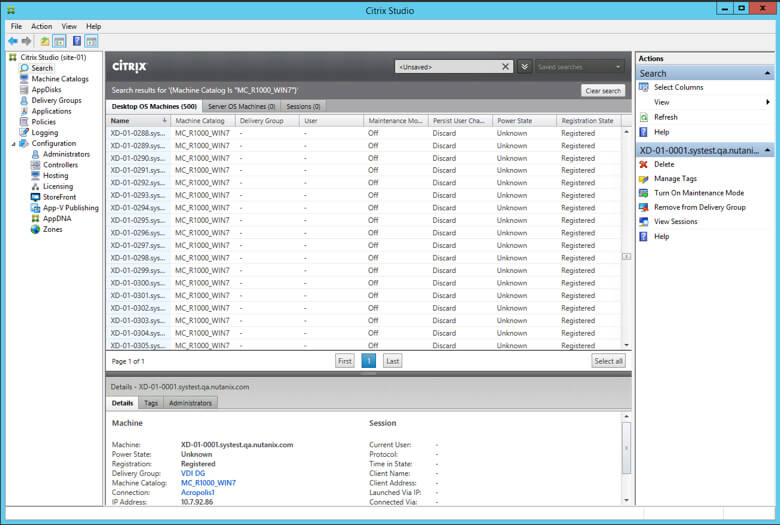Click the Licensing icon in Configuration

[36, 186]
